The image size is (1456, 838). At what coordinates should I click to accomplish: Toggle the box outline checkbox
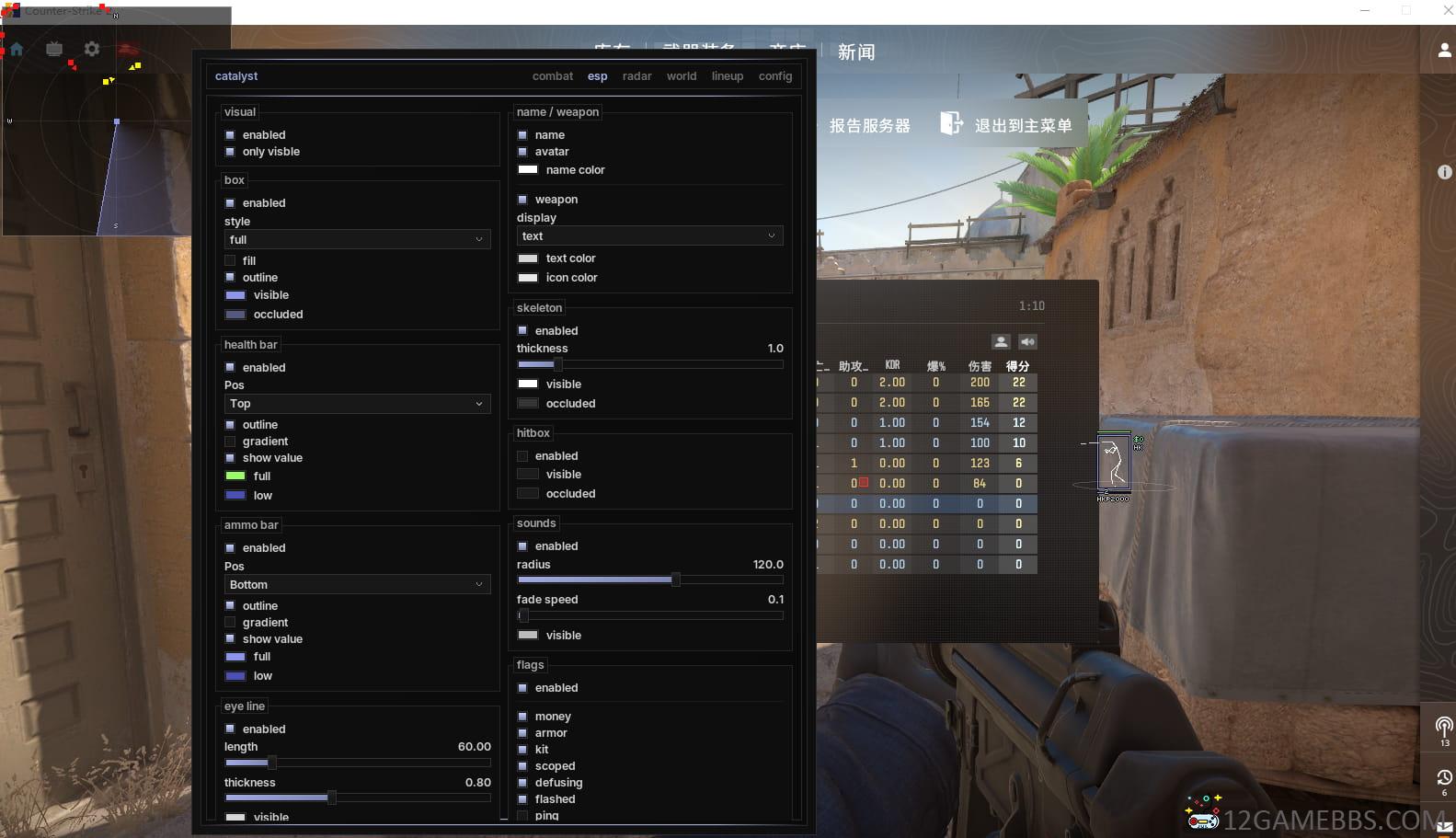pyautogui.click(x=230, y=278)
